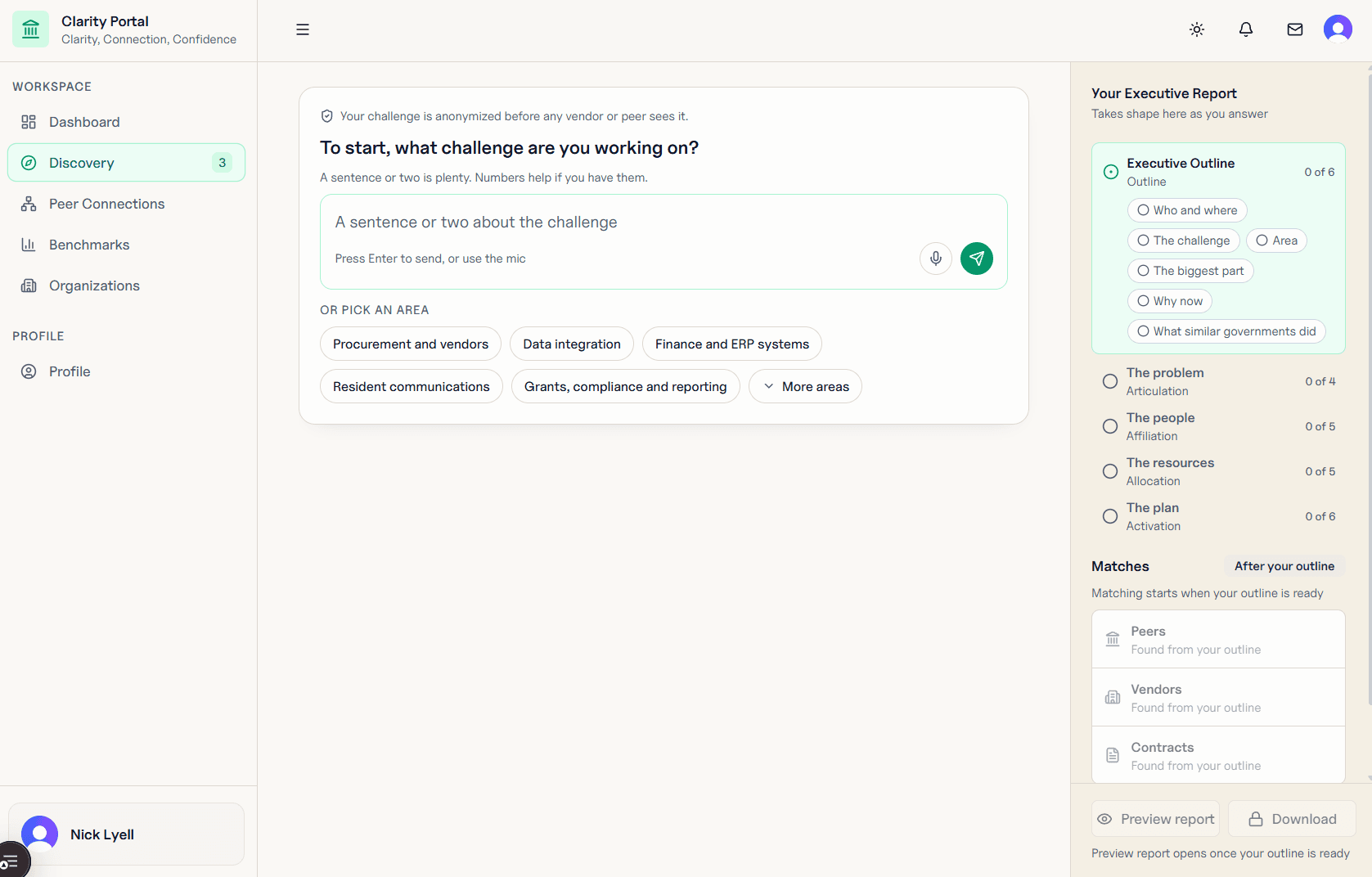Send the challenge with green arrow button
The width and height of the screenshot is (1372, 877).
pyautogui.click(x=977, y=259)
